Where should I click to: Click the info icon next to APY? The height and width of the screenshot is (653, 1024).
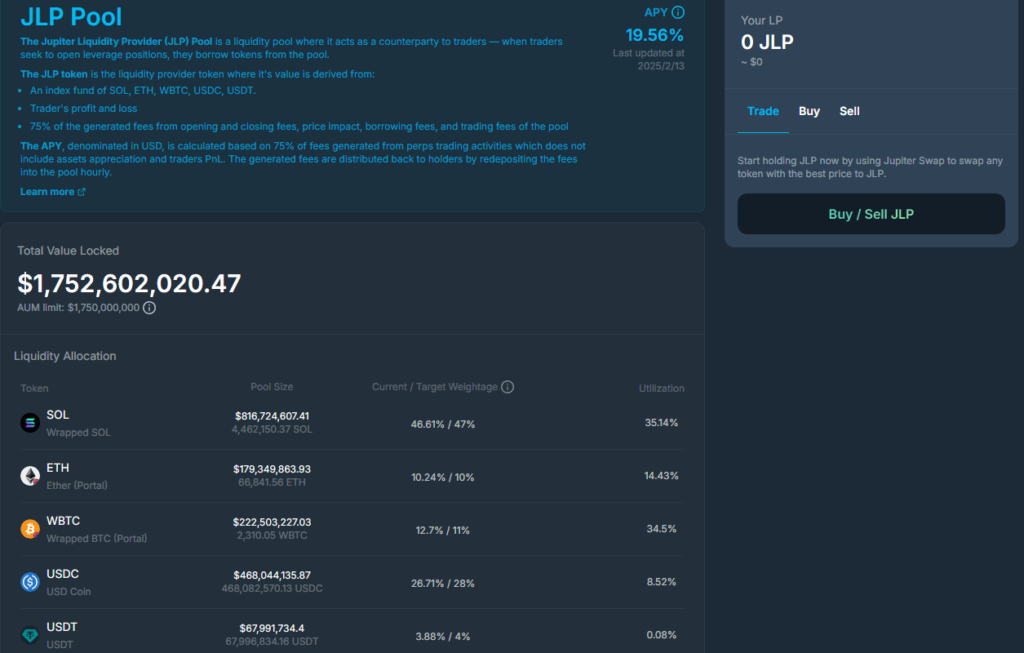click(x=678, y=13)
